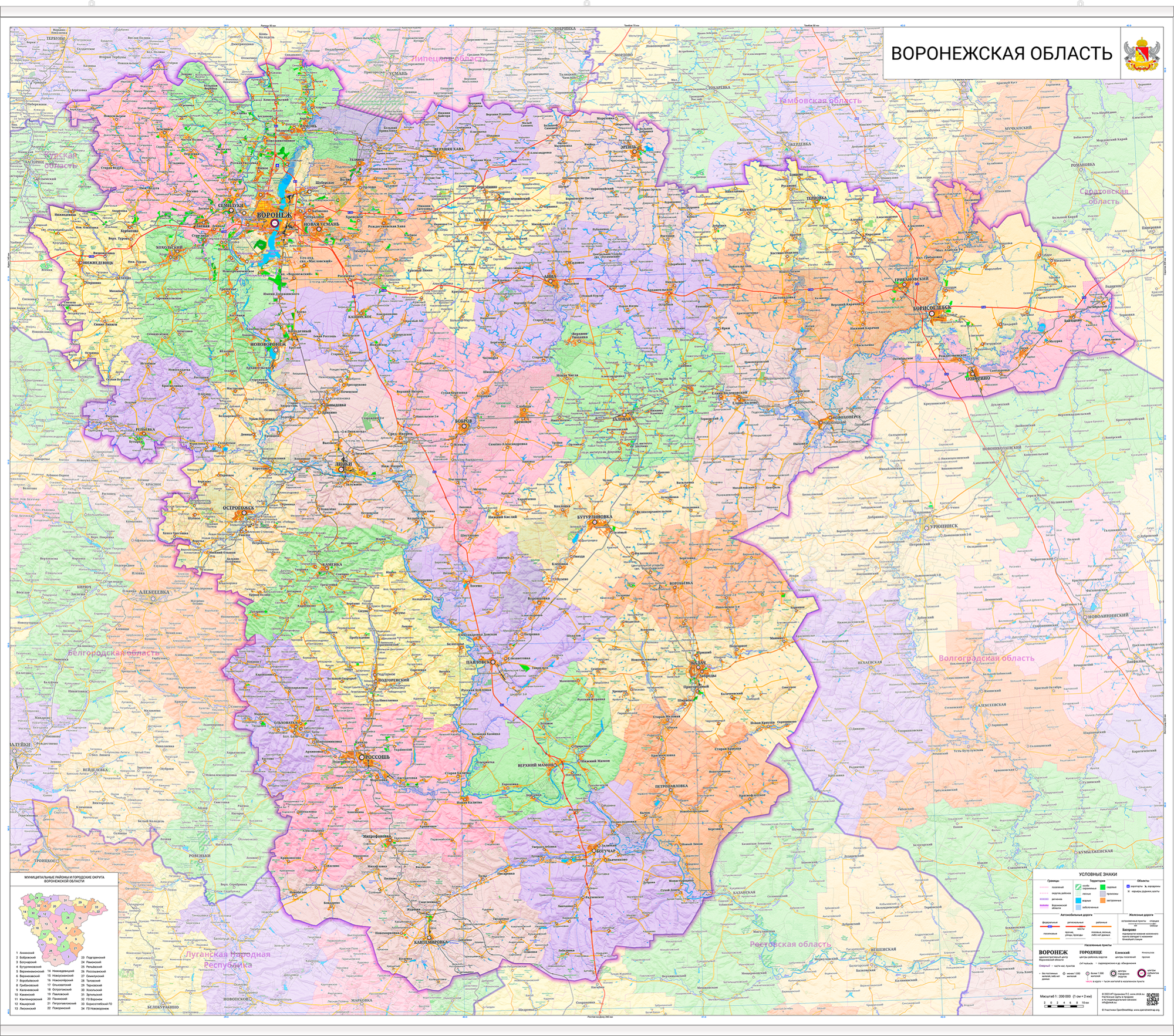The width and height of the screenshot is (1174, 1036).
Task: Click the 'РЕПЬЁВКА' label on the map
Action: 146,430
